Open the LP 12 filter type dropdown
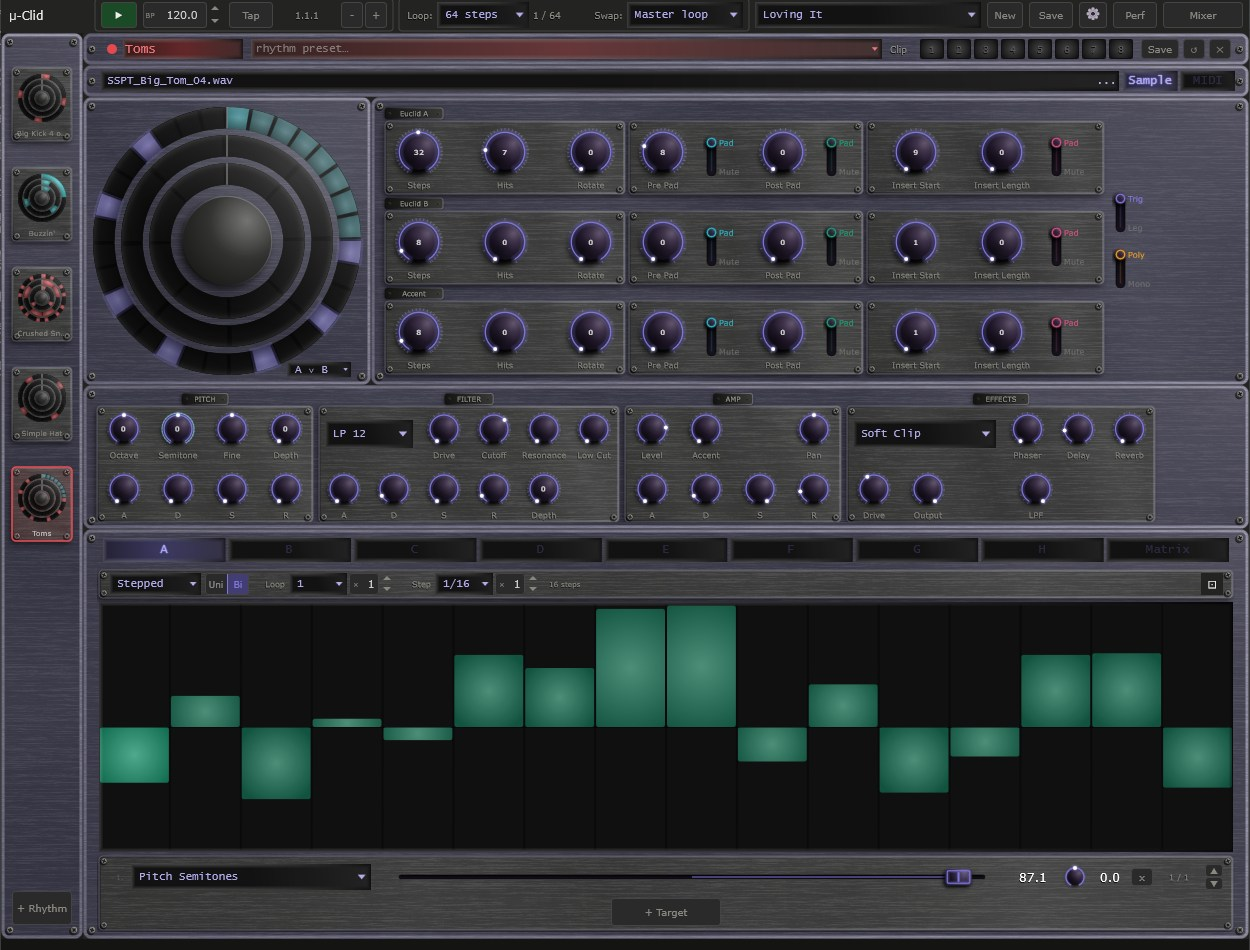Viewport: 1250px width, 950px height. click(369, 433)
